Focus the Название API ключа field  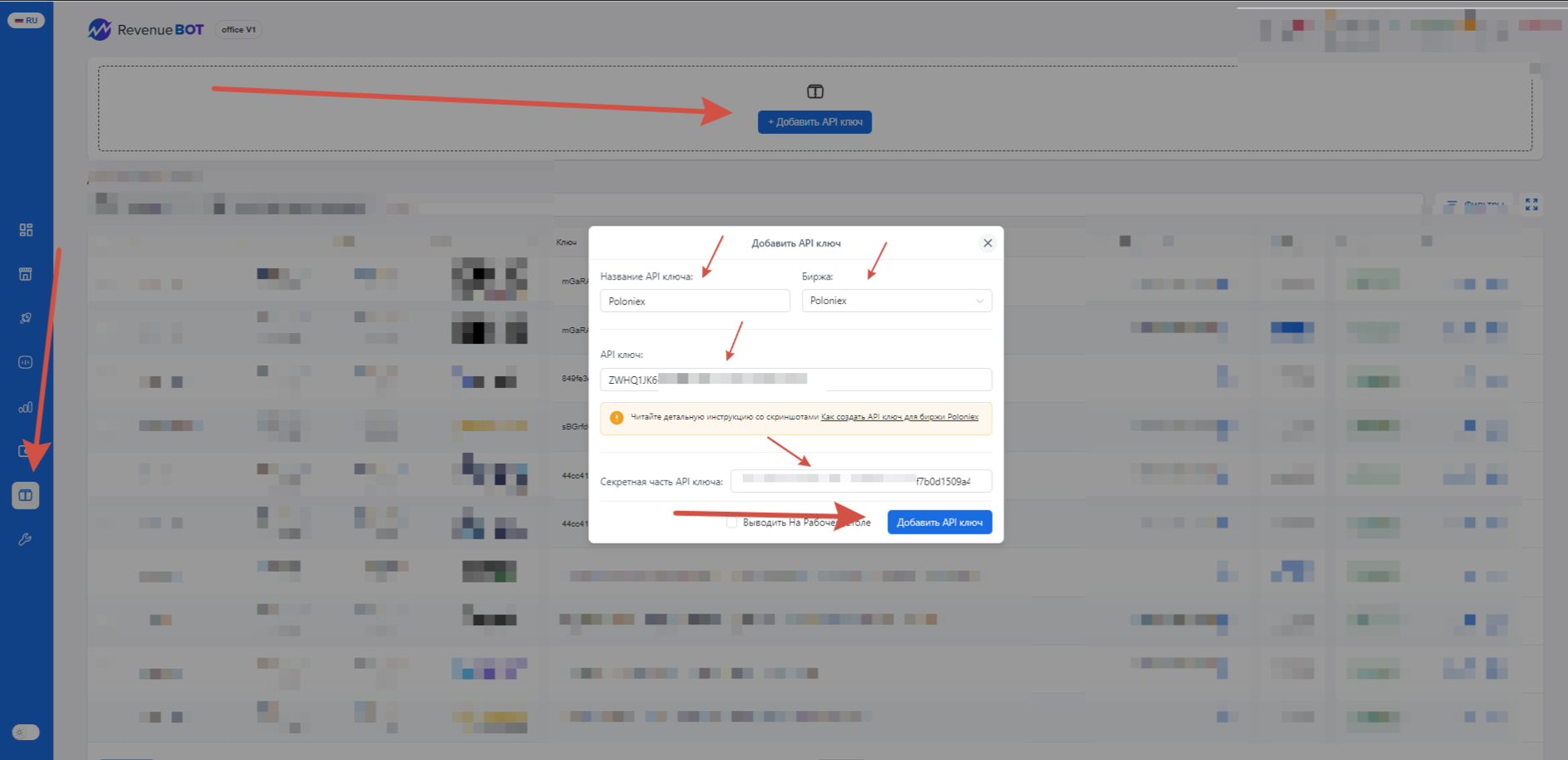point(694,301)
